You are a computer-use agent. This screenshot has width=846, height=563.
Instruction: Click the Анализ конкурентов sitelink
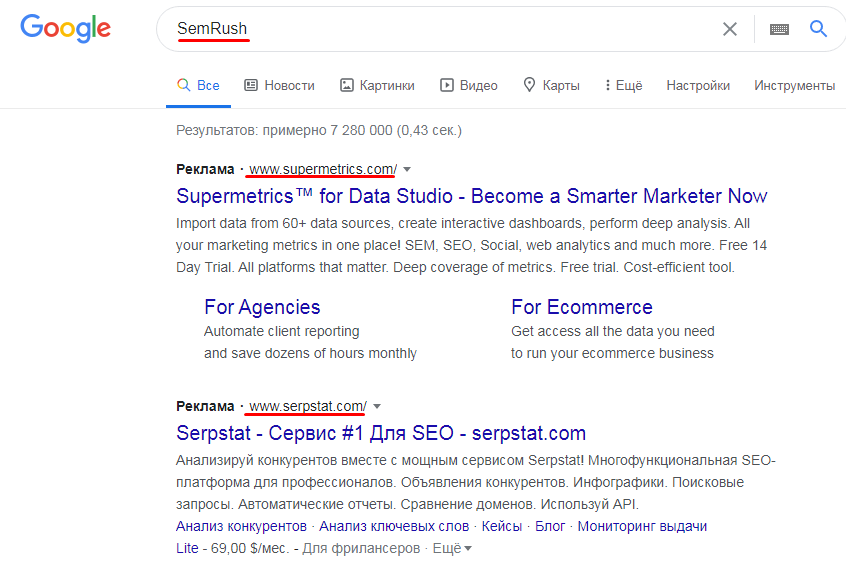click(241, 526)
